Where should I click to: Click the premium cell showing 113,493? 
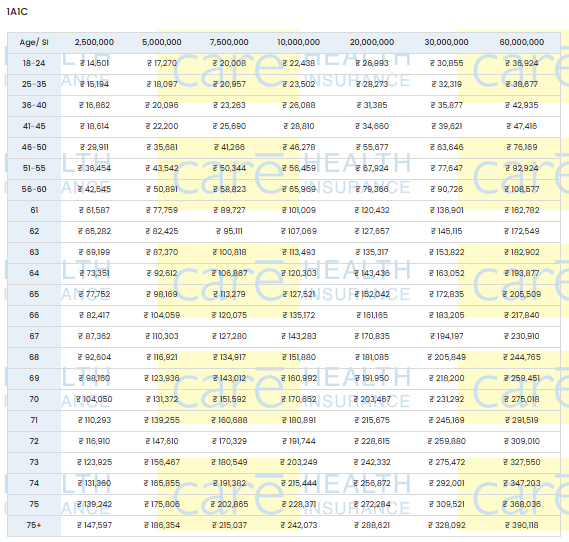(299, 252)
